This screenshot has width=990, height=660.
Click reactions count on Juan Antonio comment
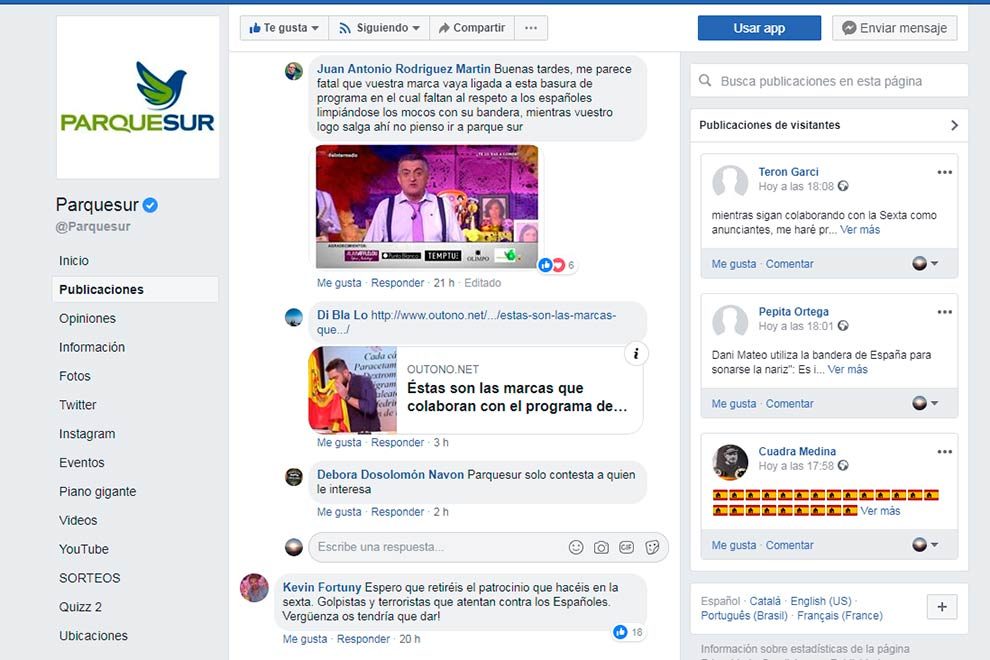coord(557,265)
